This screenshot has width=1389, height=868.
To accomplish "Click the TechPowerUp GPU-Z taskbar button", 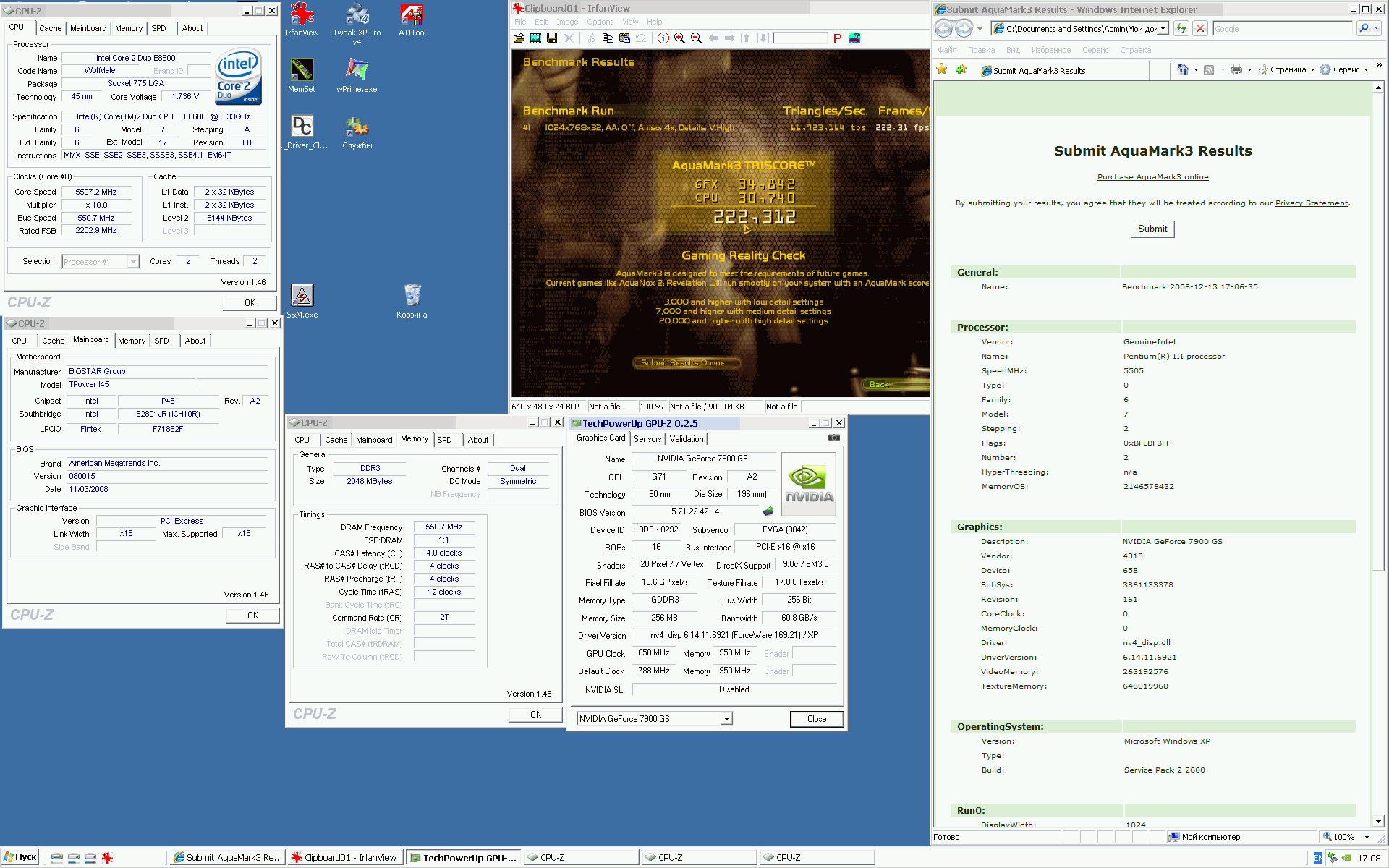I will (x=464, y=858).
